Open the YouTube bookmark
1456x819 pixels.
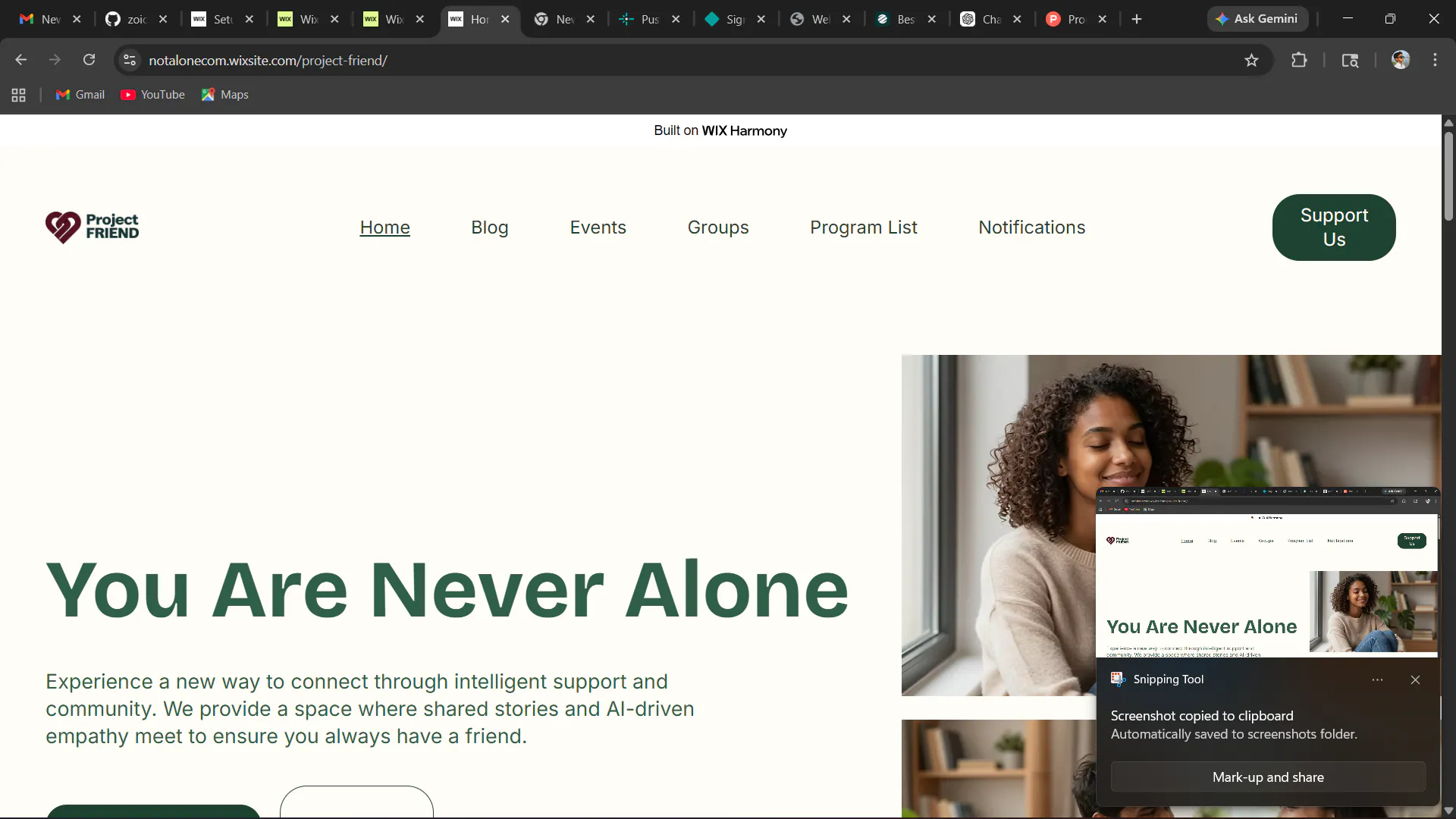[152, 95]
